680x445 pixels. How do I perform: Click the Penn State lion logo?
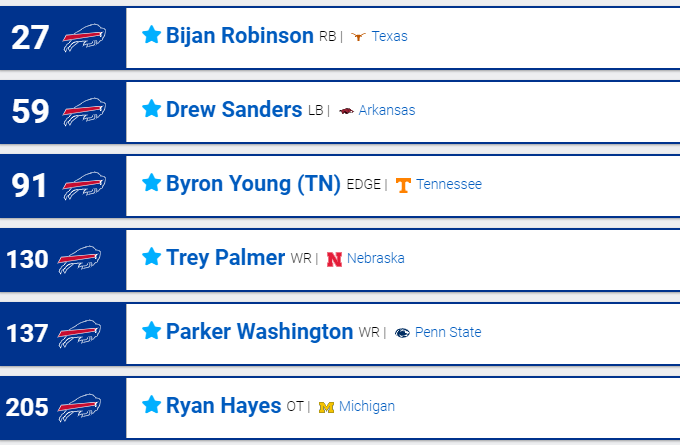(x=402, y=333)
